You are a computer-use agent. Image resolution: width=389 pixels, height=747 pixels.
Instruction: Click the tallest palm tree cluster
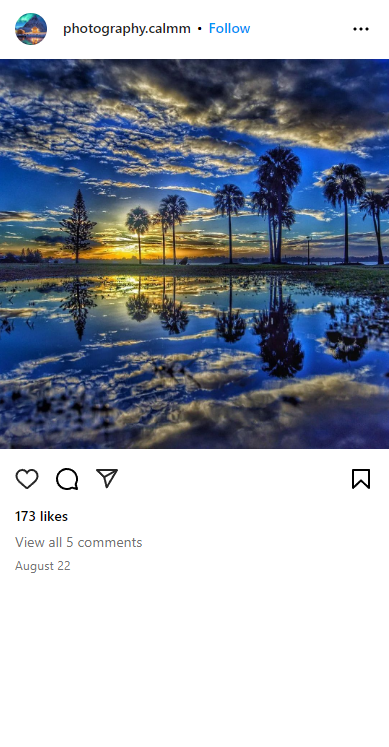tap(276, 204)
